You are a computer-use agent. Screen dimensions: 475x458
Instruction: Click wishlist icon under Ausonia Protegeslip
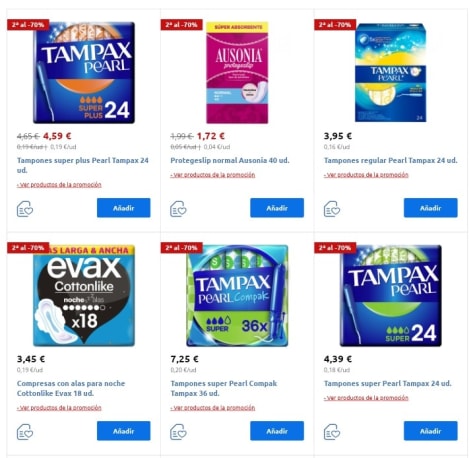pyautogui.click(x=178, y=209)
